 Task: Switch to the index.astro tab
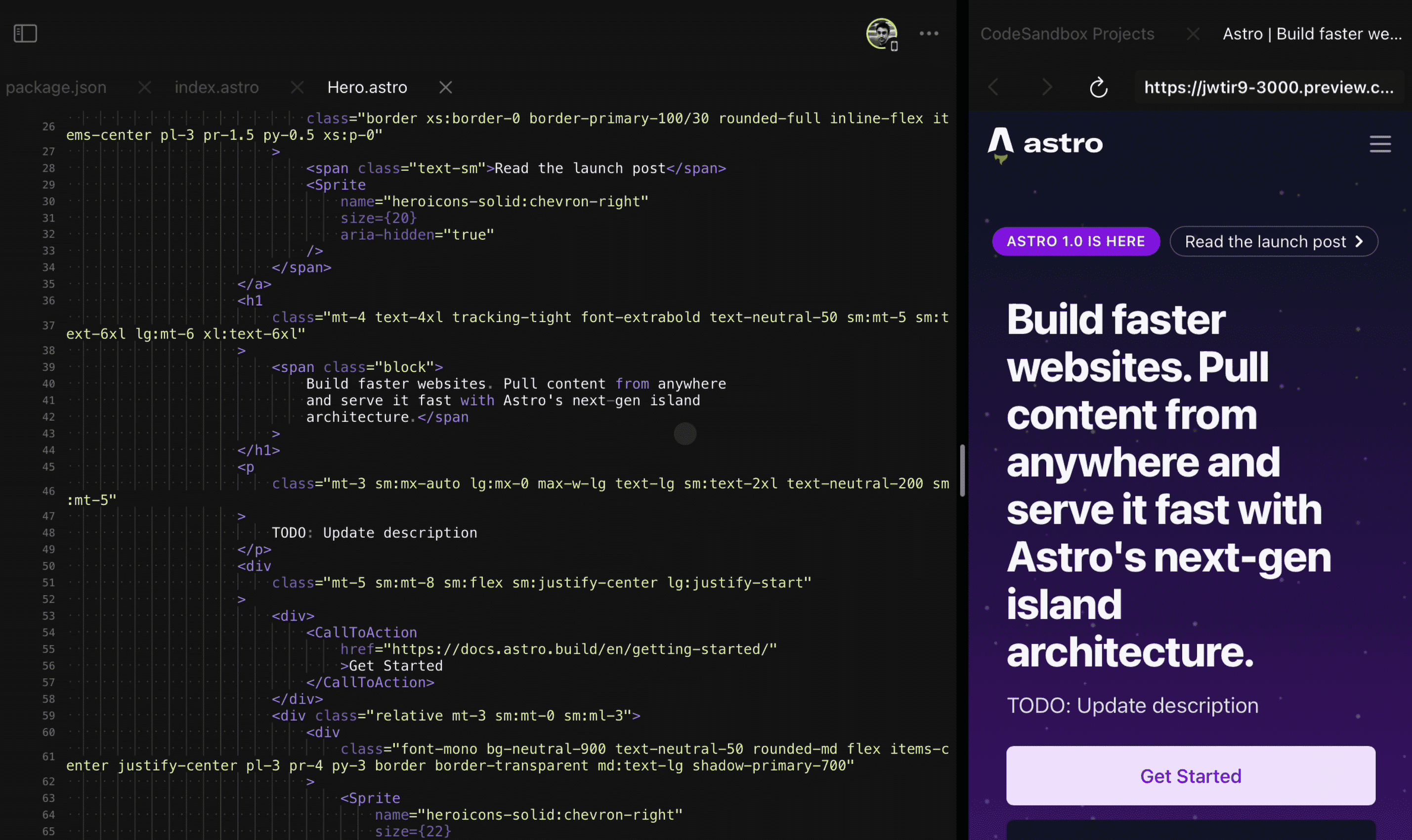point(216,87)
